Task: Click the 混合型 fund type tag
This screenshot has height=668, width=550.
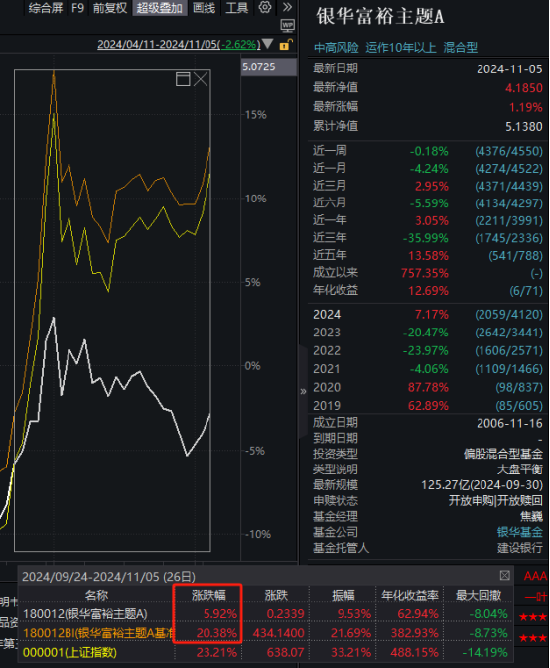Action: (460, 47)
